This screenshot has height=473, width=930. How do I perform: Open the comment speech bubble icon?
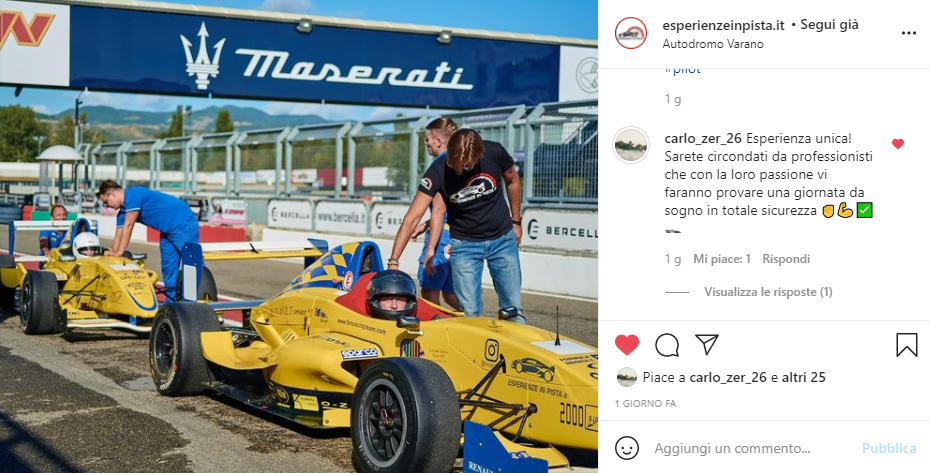point(667,345)
